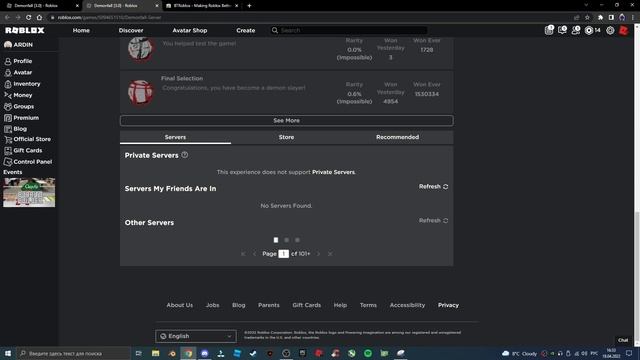Open Gift Cards in the sidebar
Image resolution: width=640 pixels, height=360 pixels.
pyautogui.click(x=23, y=151)
